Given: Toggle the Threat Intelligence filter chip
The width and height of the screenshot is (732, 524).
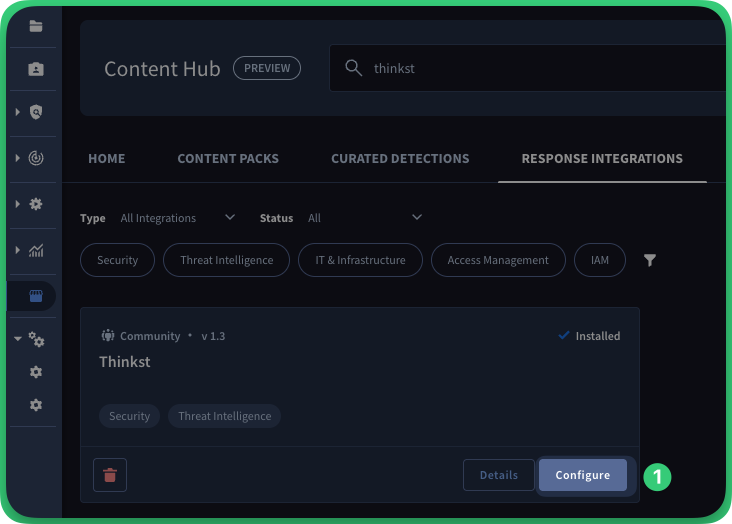Looking at the screenshot, I should 226,260.
